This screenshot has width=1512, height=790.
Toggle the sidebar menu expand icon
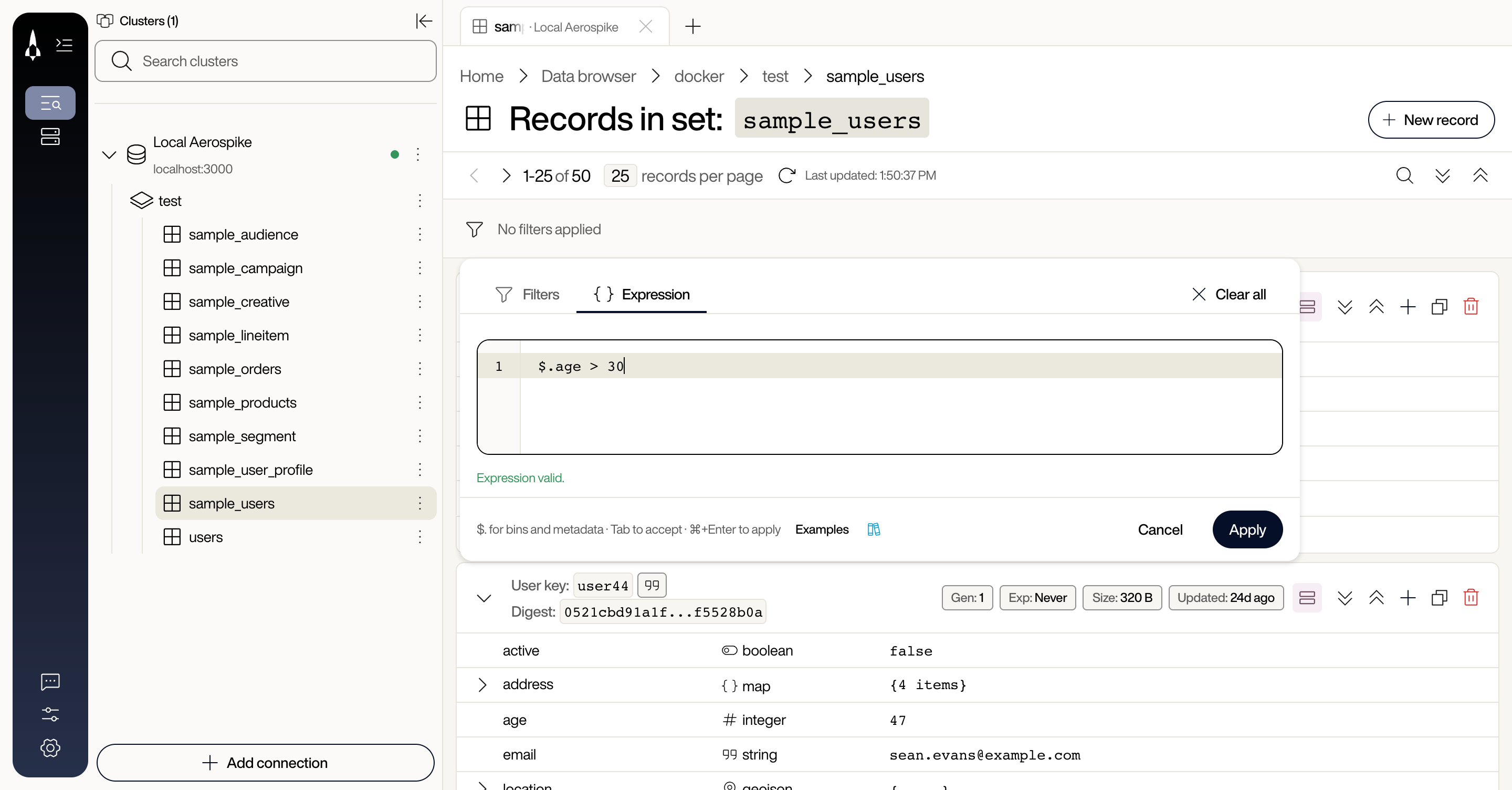point(64,45)
